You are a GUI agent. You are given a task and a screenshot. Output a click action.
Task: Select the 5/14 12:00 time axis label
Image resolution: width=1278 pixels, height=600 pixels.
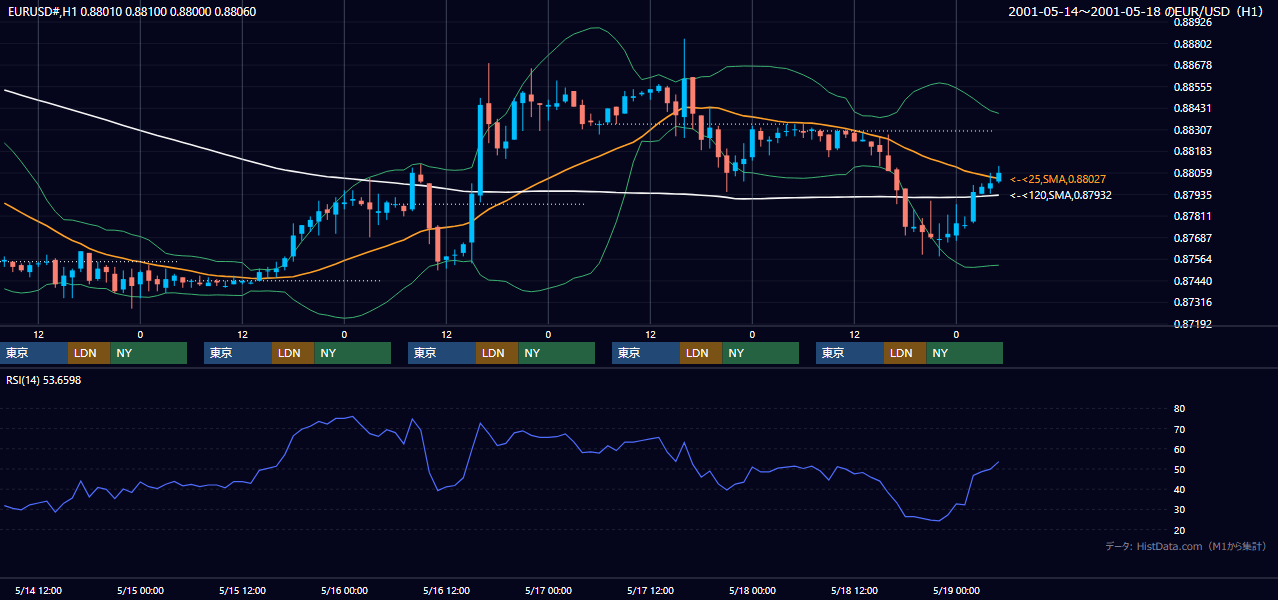click(38, 590)
